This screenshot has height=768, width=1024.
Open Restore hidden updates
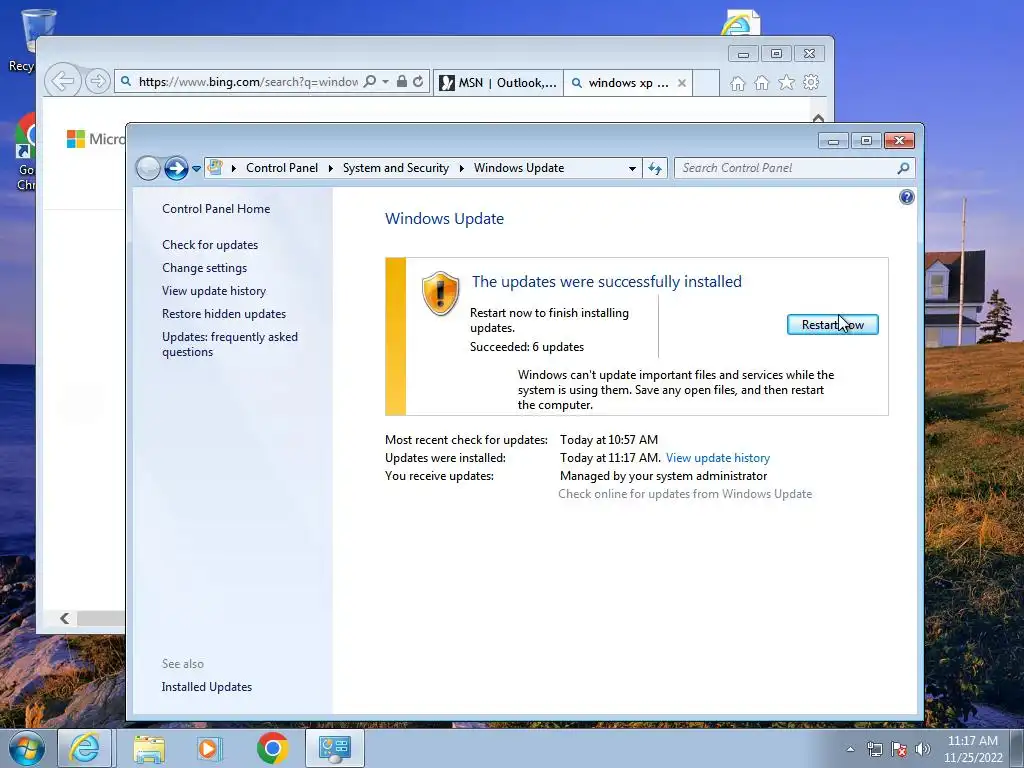tap(224, 313)
